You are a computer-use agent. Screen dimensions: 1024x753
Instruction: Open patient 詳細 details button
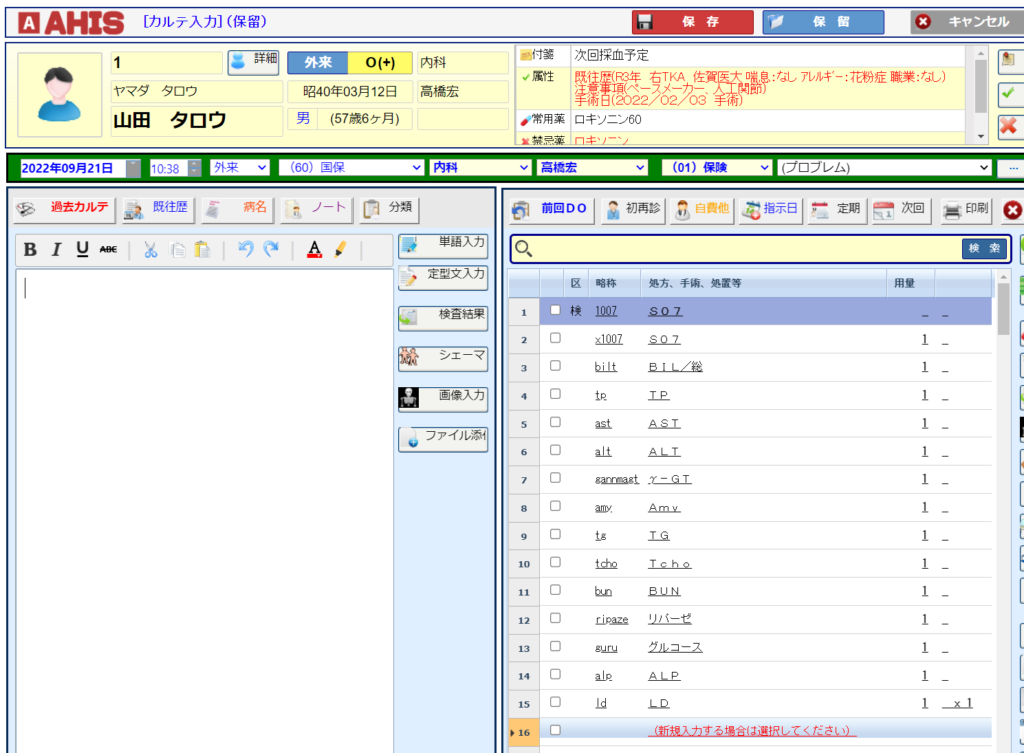tap(253, 63)
